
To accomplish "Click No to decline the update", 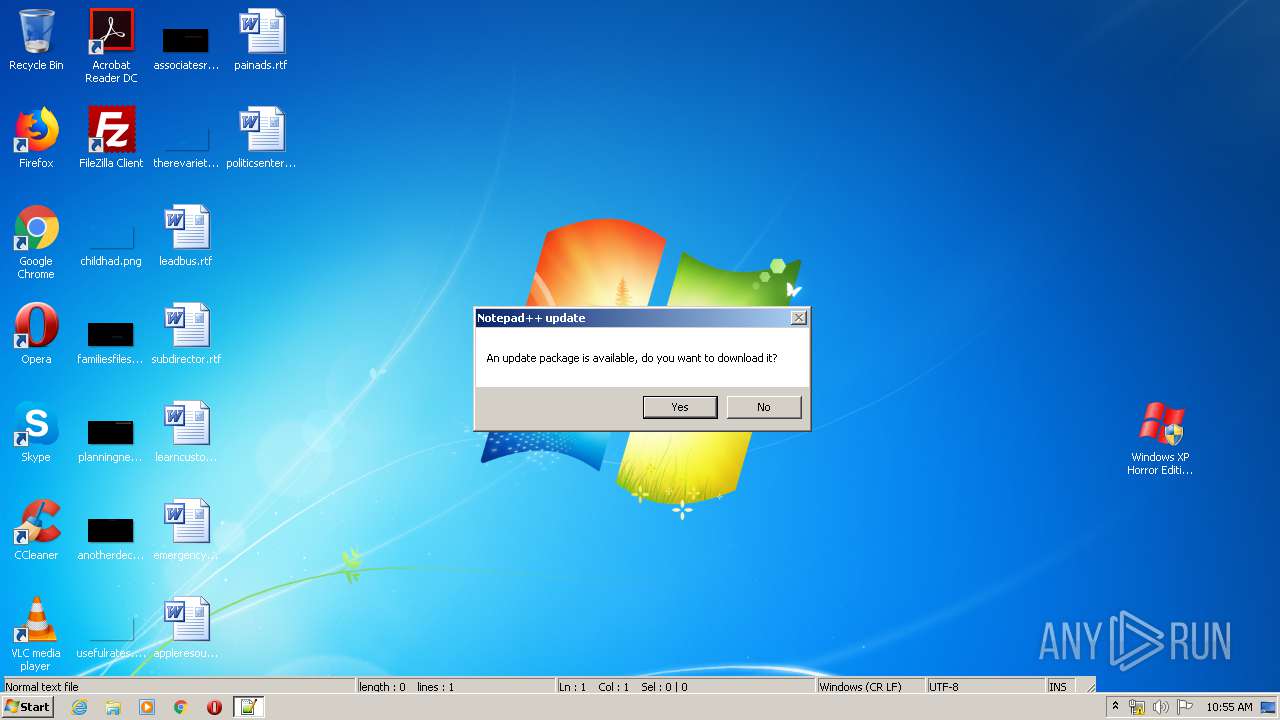I will [x=764, y=407].
